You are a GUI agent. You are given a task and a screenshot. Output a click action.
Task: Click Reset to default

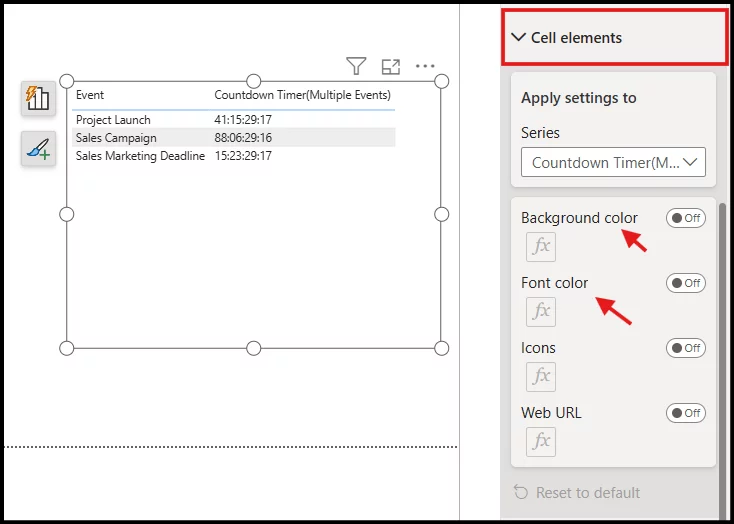coord(577,493)
